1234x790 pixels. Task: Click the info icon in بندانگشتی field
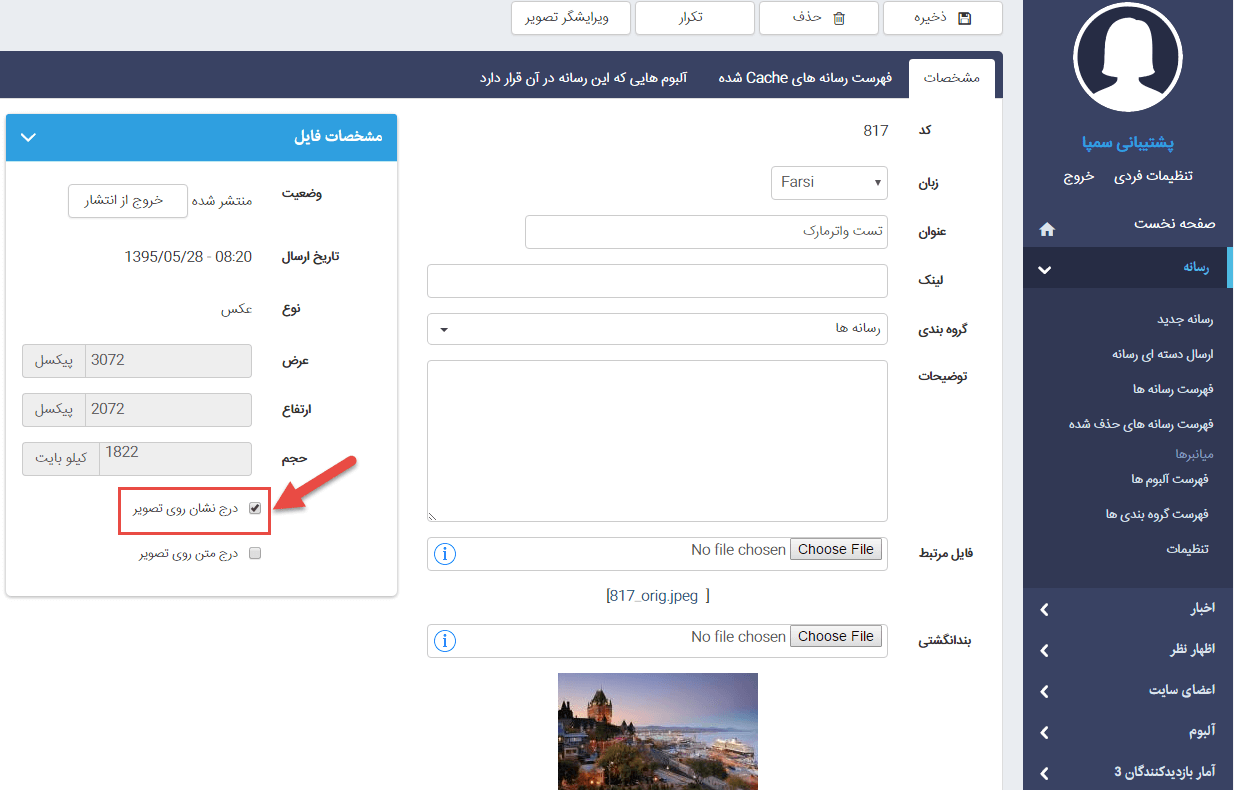tap(446, 641)
